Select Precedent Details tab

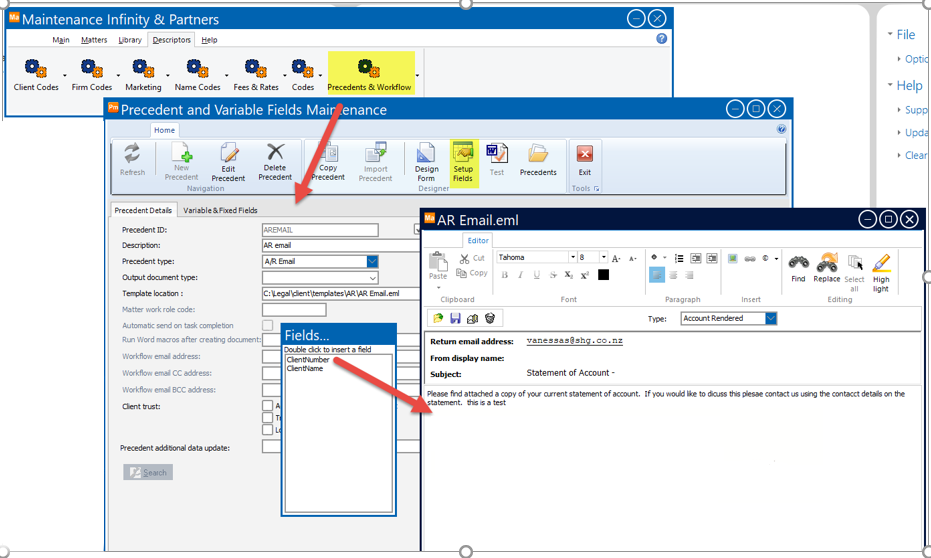pos(143,210)
